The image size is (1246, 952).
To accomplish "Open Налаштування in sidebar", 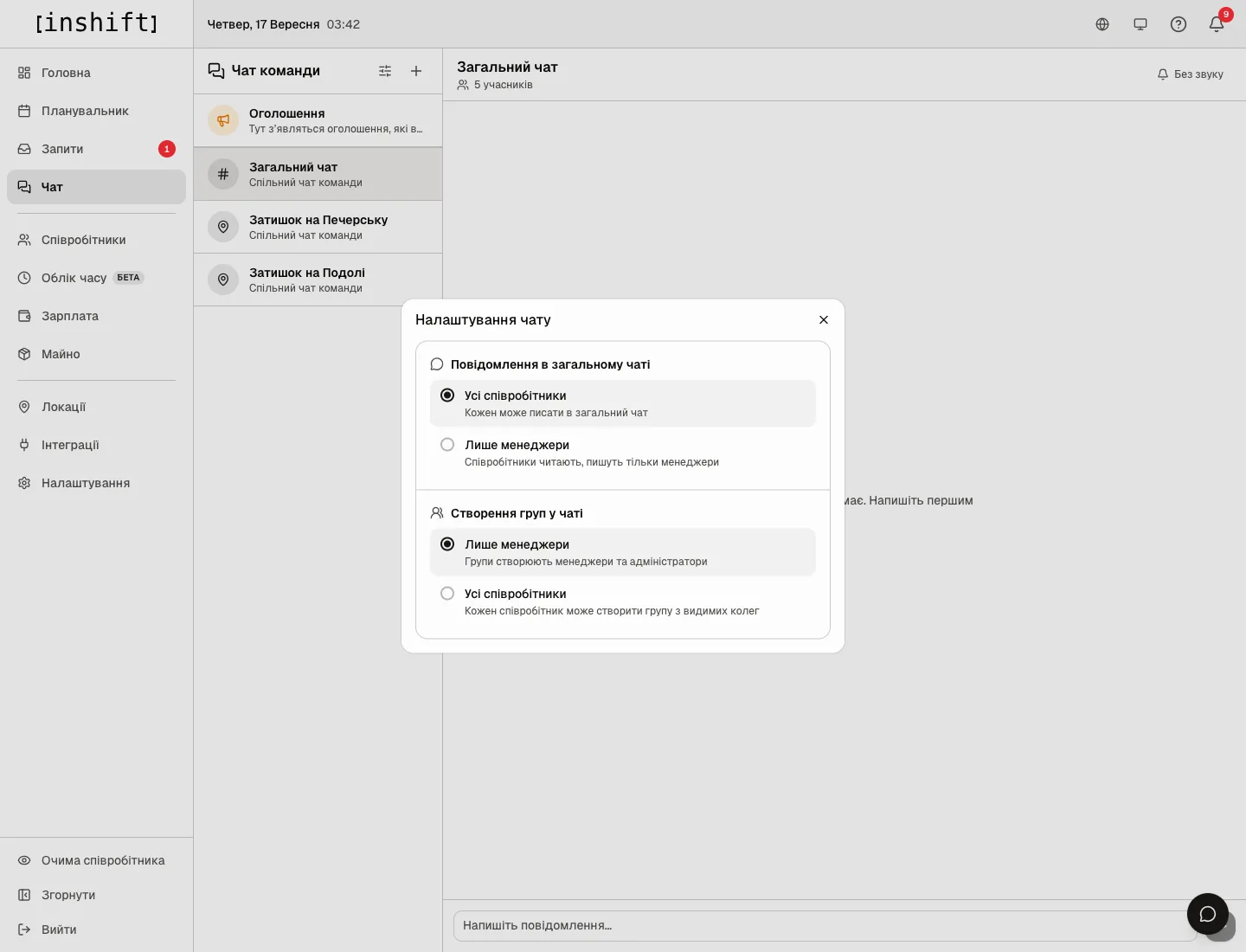I will click(x=96, y=483).
